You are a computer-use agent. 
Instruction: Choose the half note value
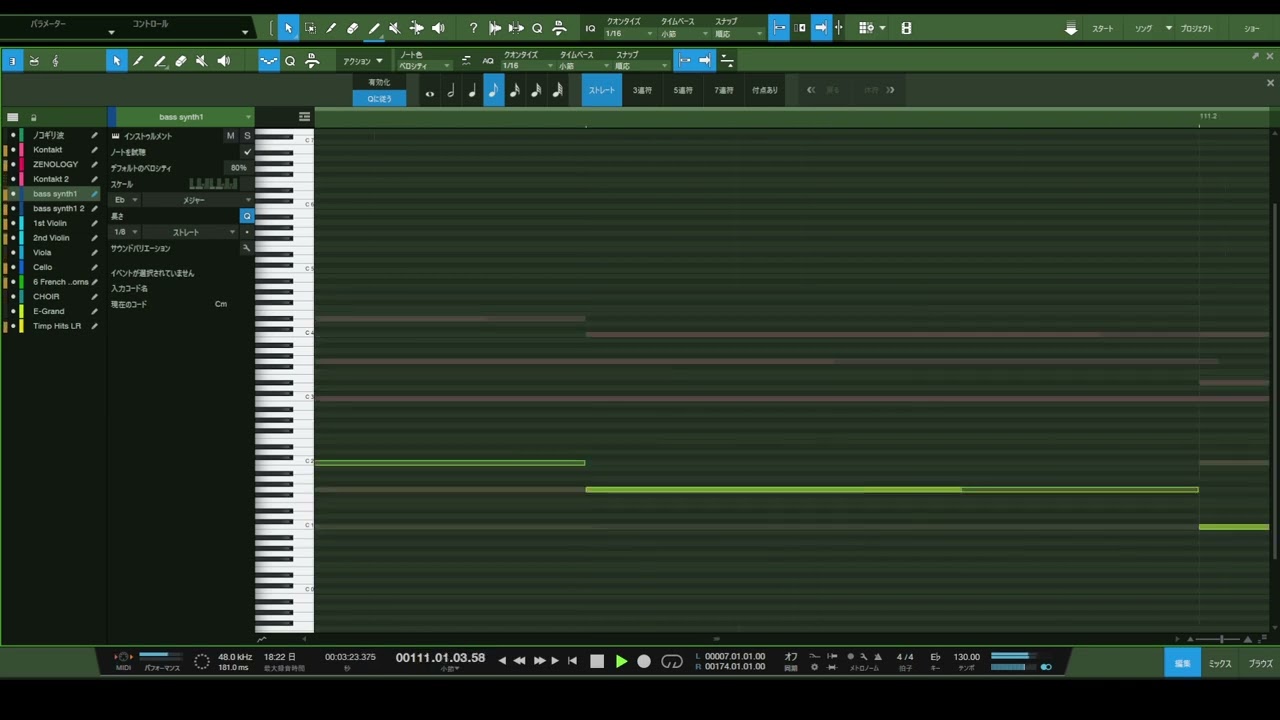451,91
